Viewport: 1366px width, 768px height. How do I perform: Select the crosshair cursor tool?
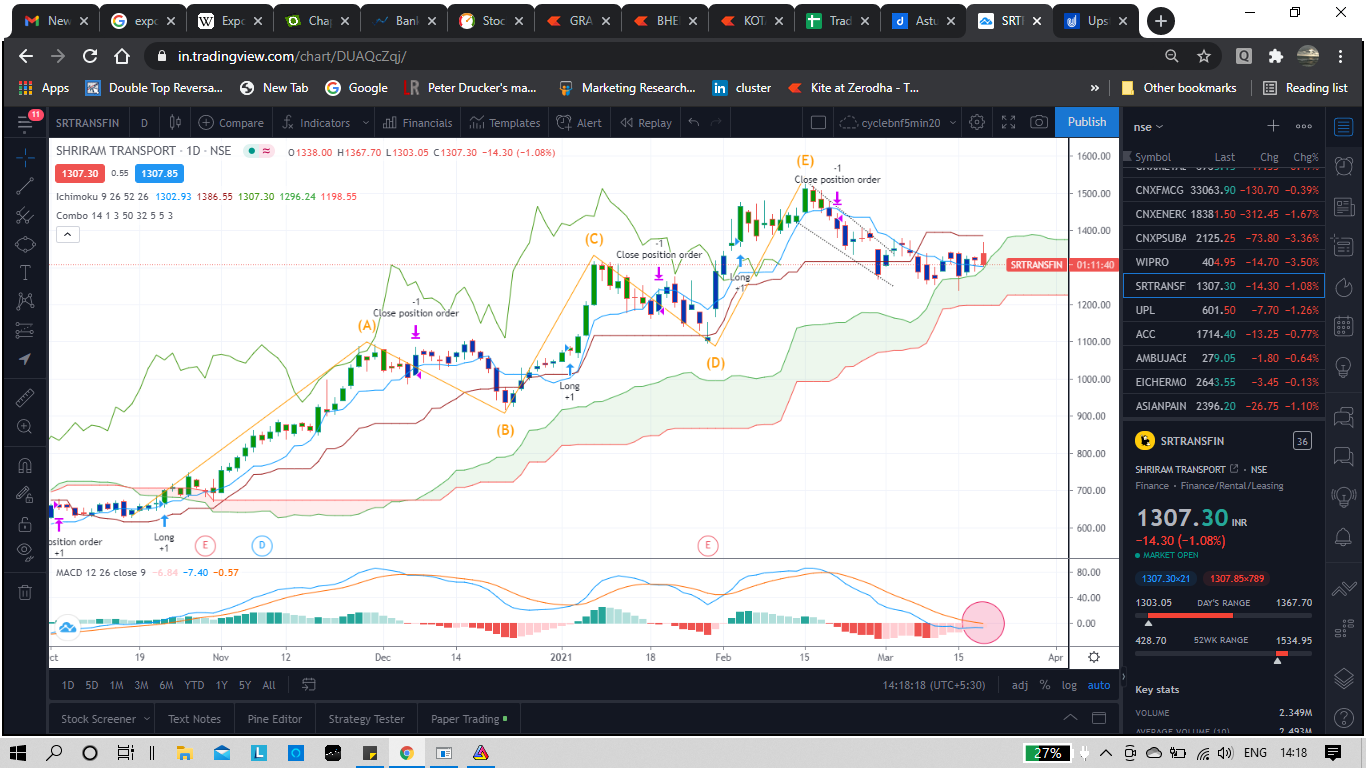click(x=25, y=156)
